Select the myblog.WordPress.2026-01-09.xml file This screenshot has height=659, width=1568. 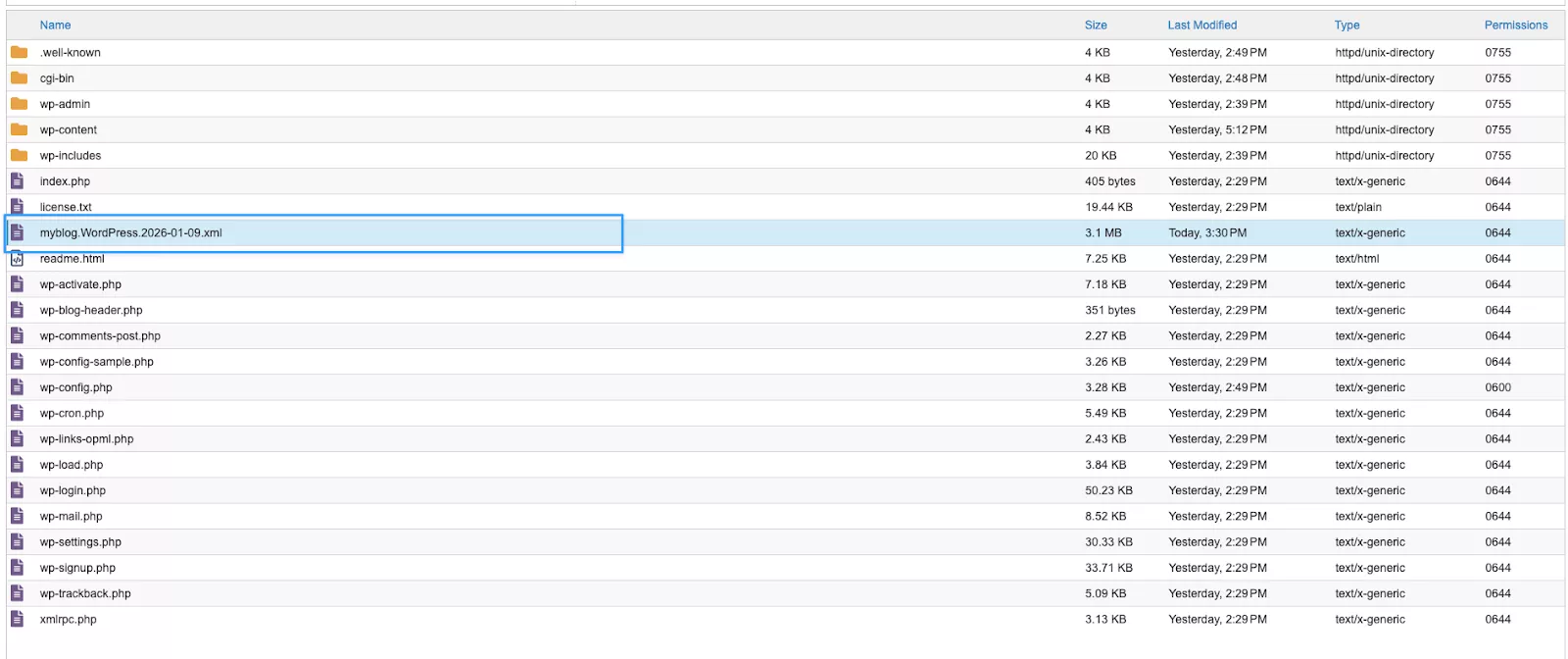[x=131, y=233]
